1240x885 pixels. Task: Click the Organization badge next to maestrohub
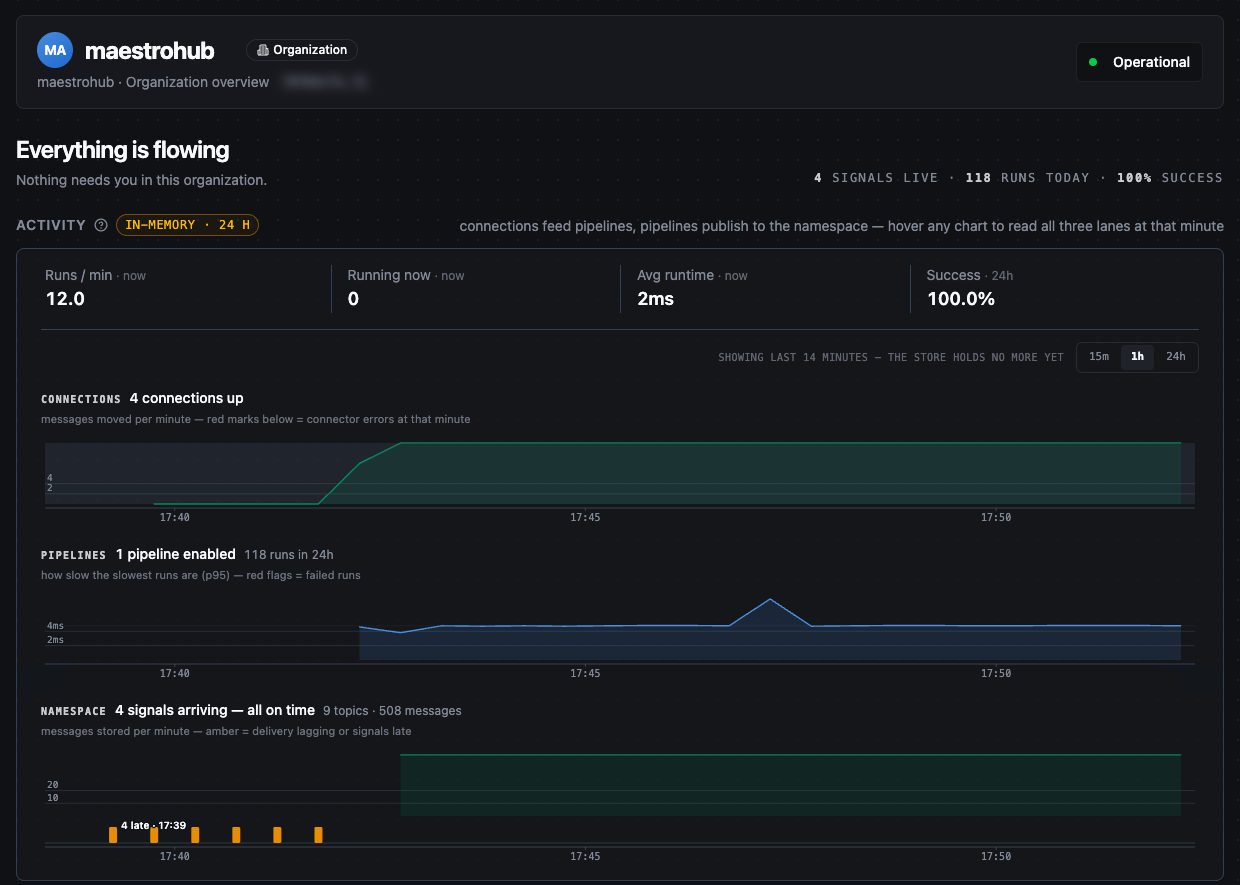click(302, 50)
